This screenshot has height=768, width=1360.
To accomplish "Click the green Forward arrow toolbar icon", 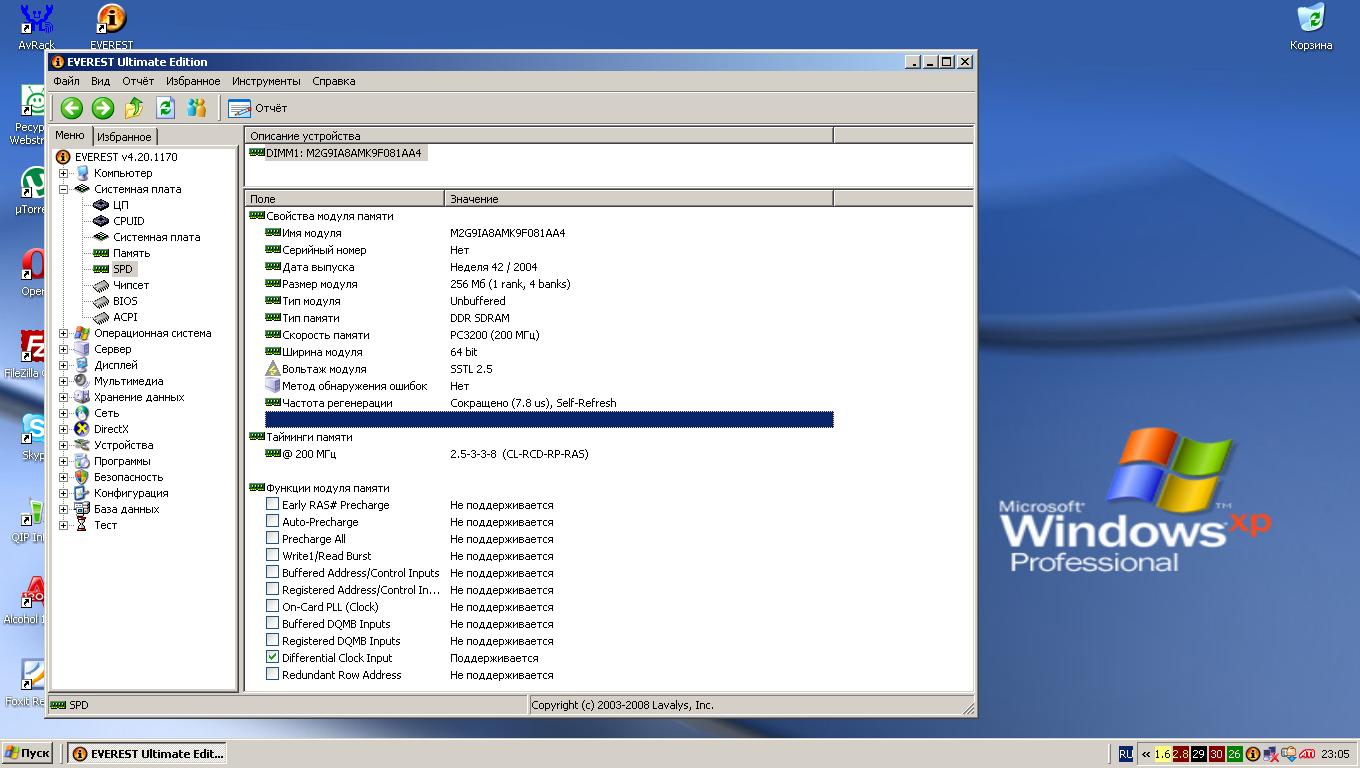I will coord(102,108).
